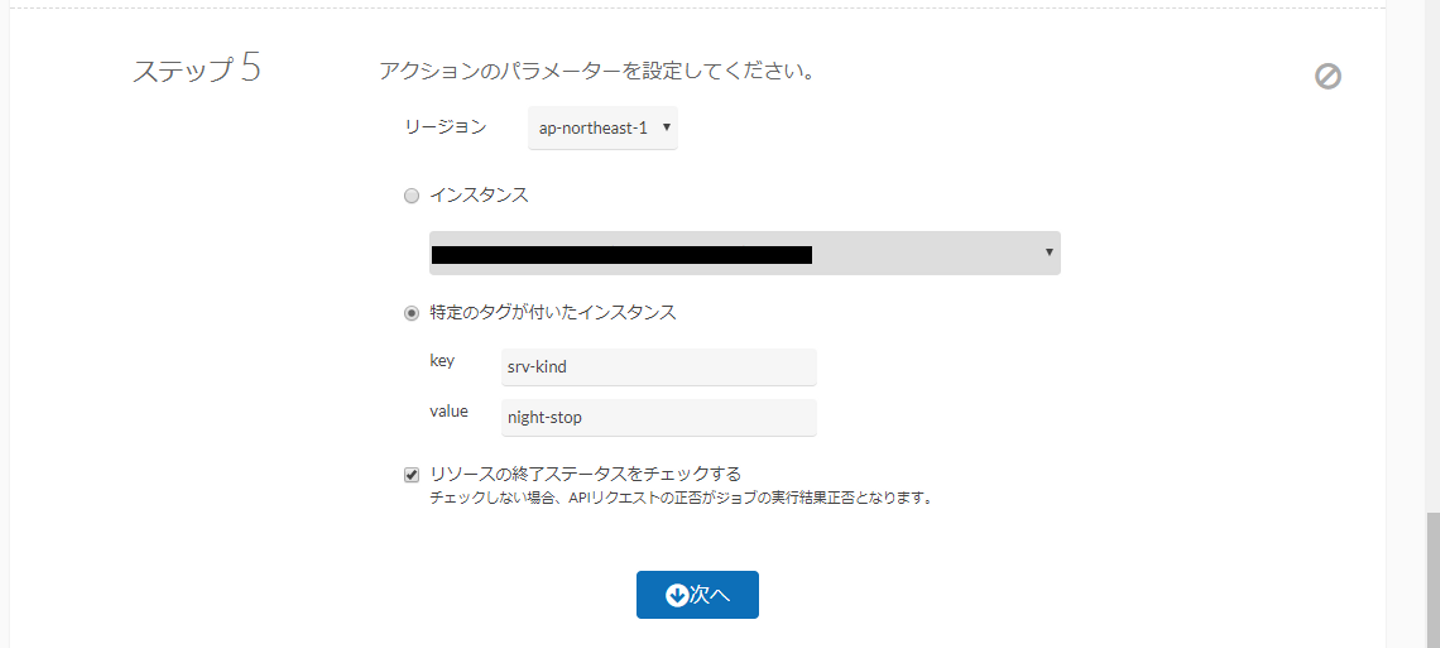Click the インスタンス radio label text
The height and width of the screenshot is (648, 1440).
(x=479, y=196)
